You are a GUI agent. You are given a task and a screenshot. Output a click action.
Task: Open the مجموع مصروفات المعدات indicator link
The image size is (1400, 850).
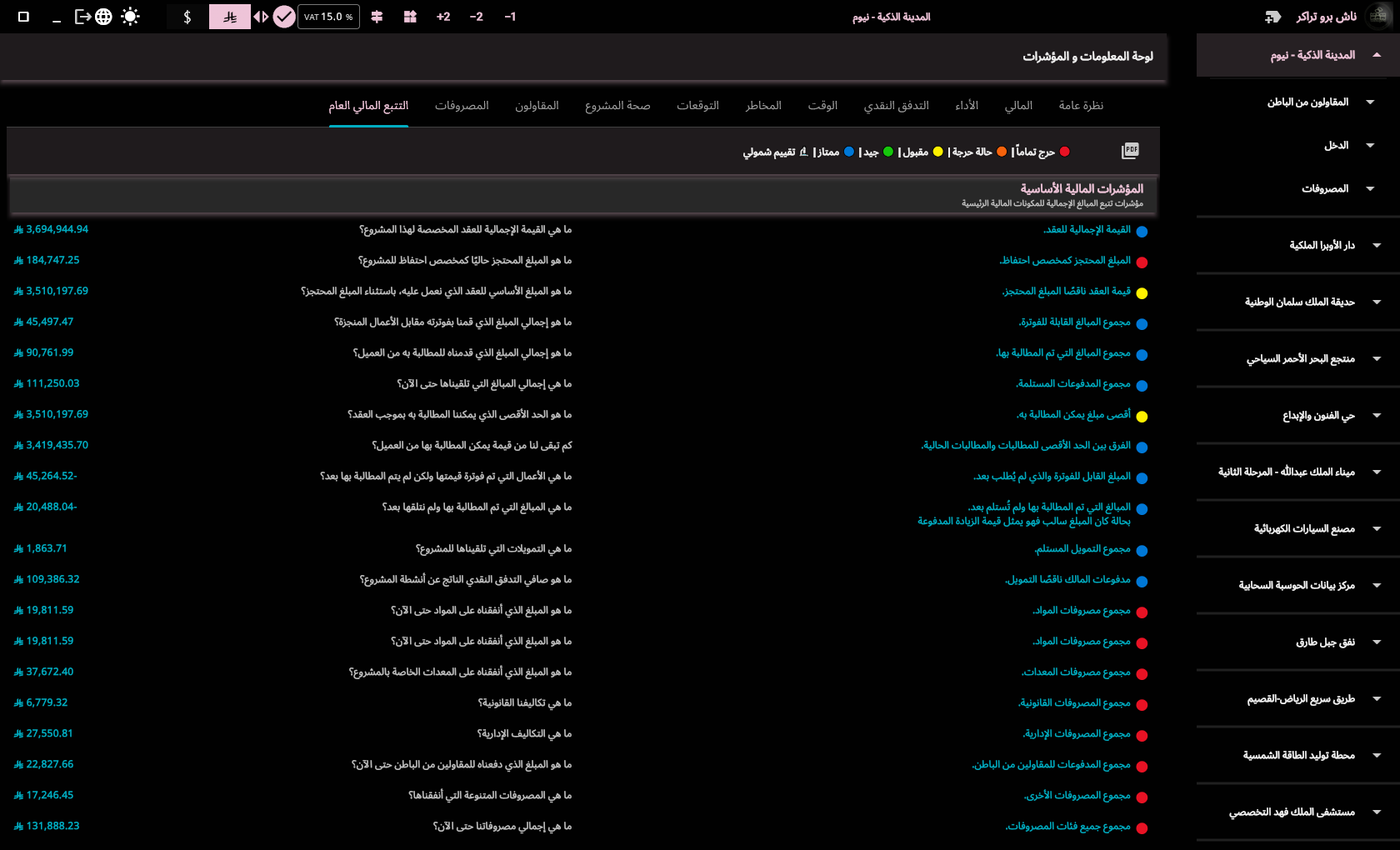[1076, 672]
